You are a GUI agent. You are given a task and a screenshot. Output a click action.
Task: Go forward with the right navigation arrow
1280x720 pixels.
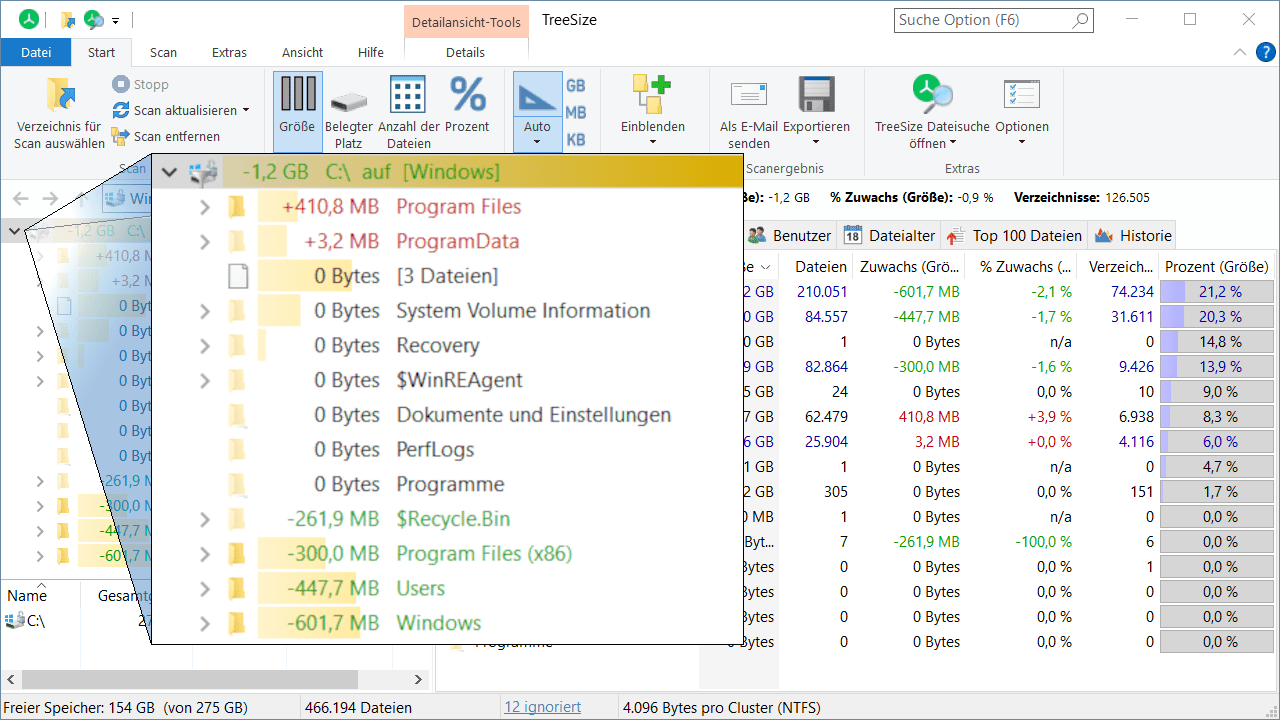48,198
